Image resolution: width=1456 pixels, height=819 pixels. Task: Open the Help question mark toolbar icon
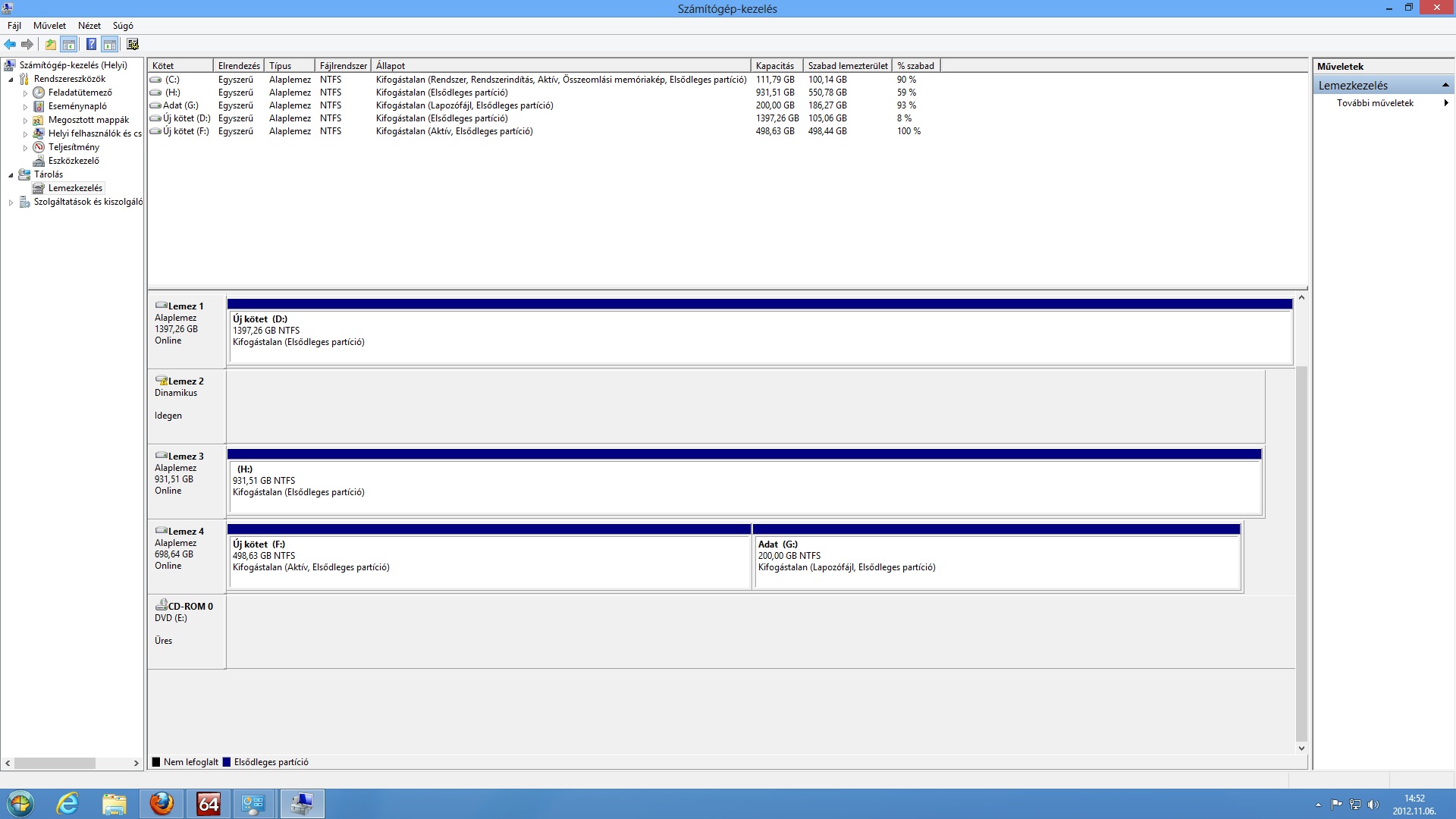[91, 44]
